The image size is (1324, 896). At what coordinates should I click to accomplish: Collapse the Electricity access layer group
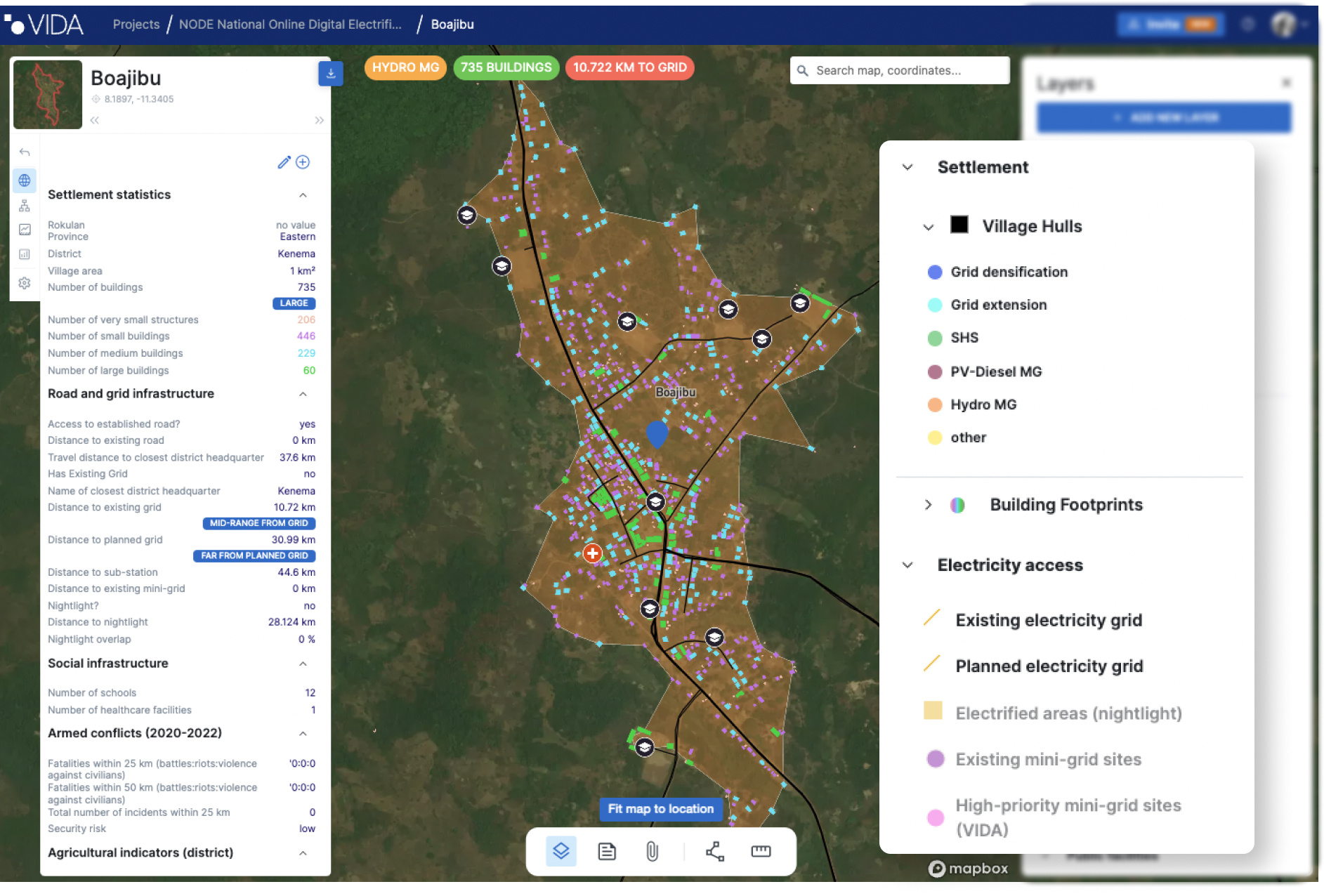coord(907,565)
